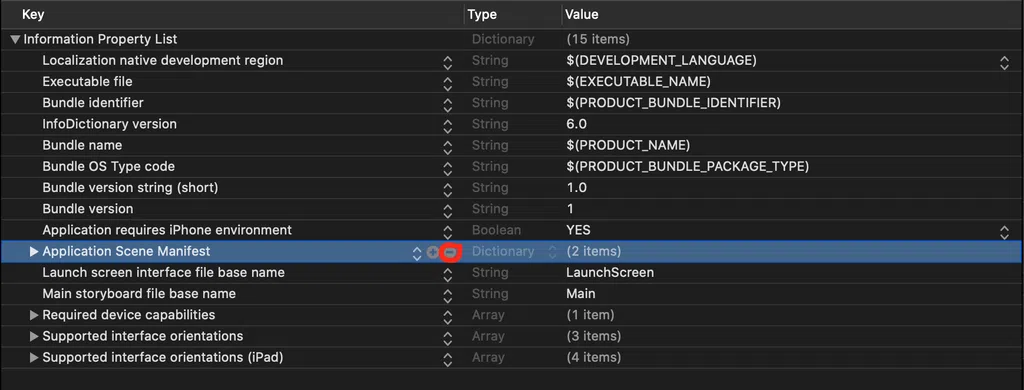Expand Supported interface orientations array
The image size is (1024, 390).
[35, 336]
